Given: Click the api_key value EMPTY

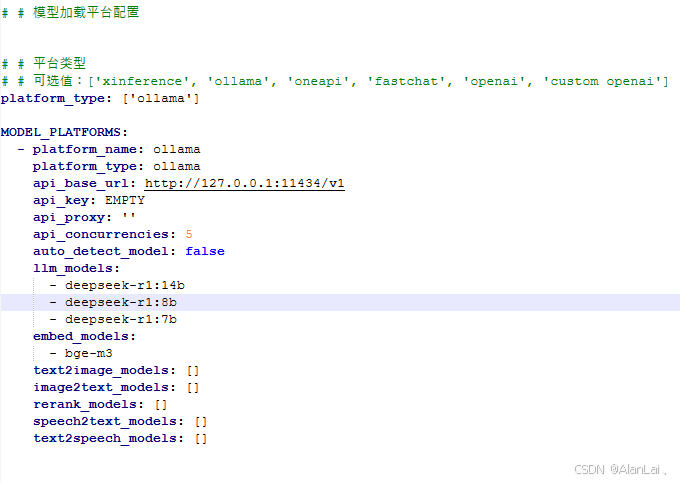Looking at the screenshot, I should coord(125,200).
